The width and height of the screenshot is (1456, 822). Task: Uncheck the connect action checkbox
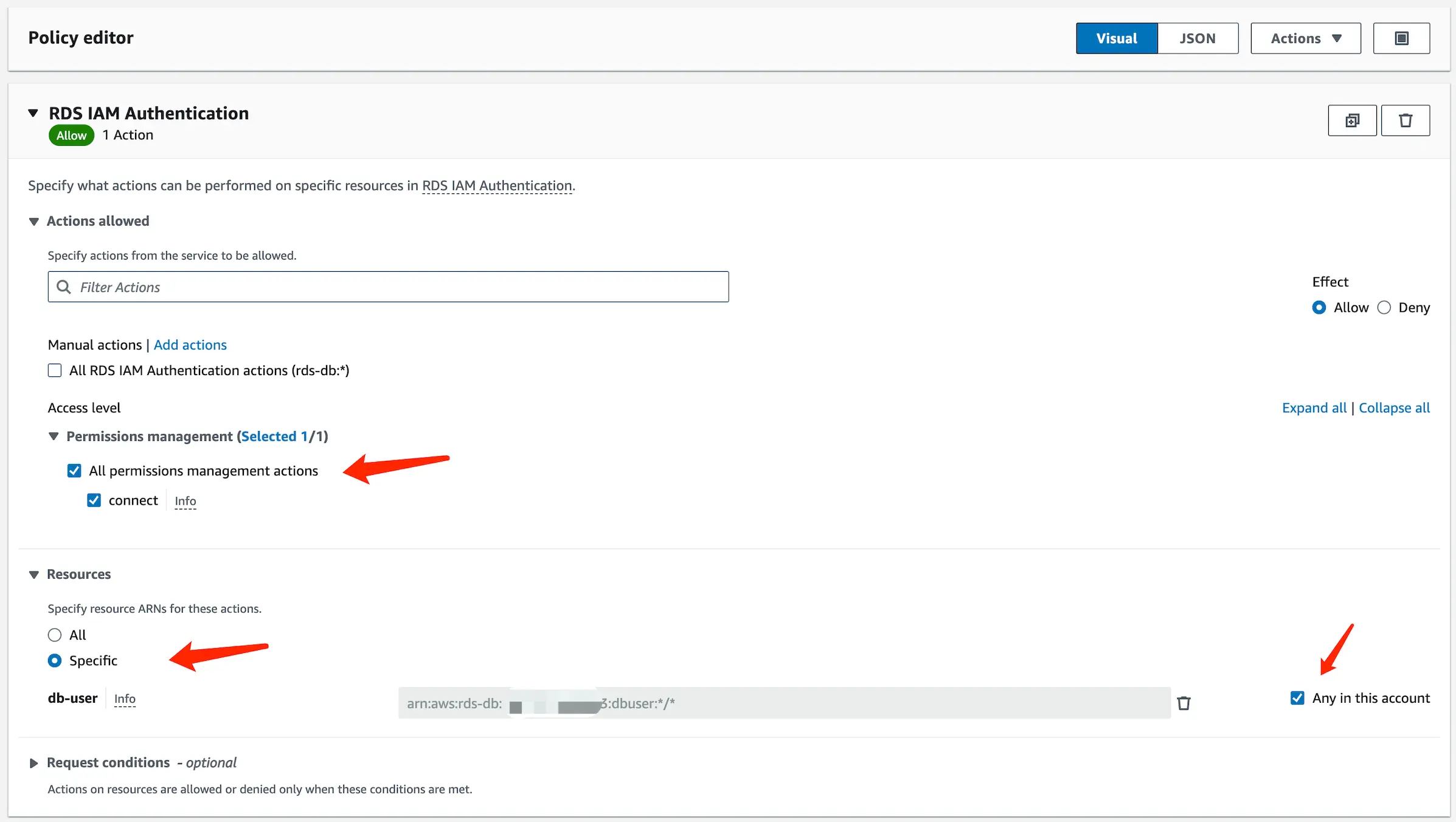pos(94,500)
